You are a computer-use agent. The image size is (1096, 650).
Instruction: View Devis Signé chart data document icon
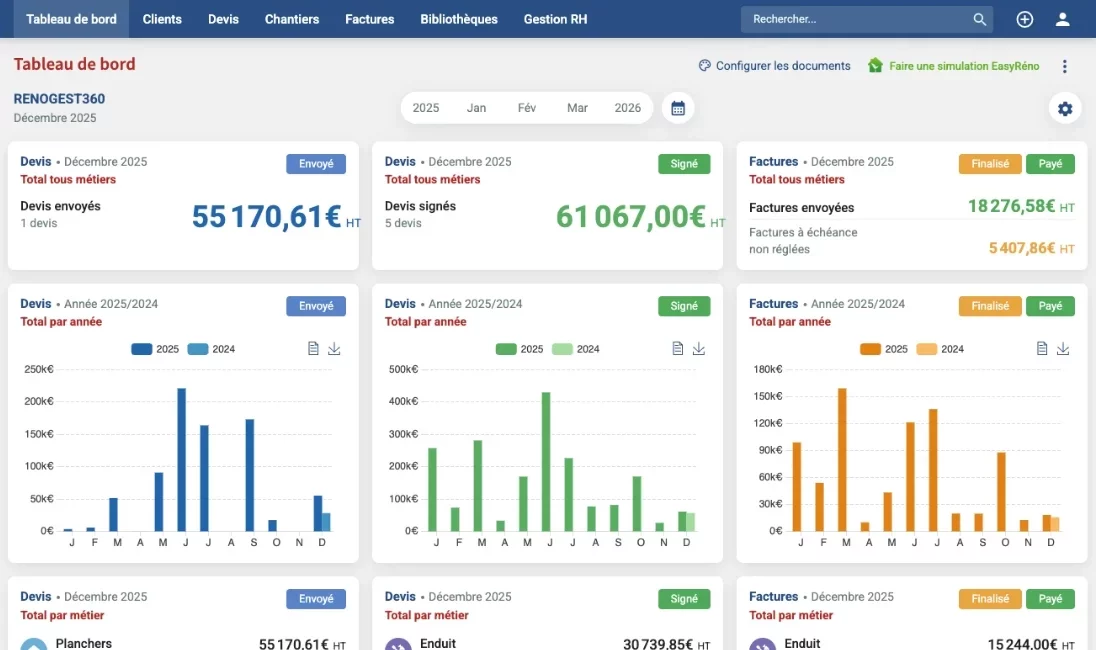click(678, 349)
